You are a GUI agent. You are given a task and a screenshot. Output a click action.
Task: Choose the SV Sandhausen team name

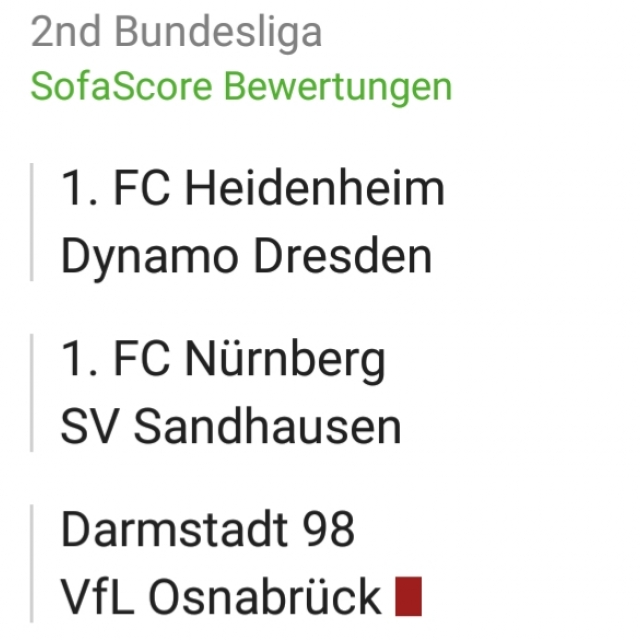tap(231, 427)
